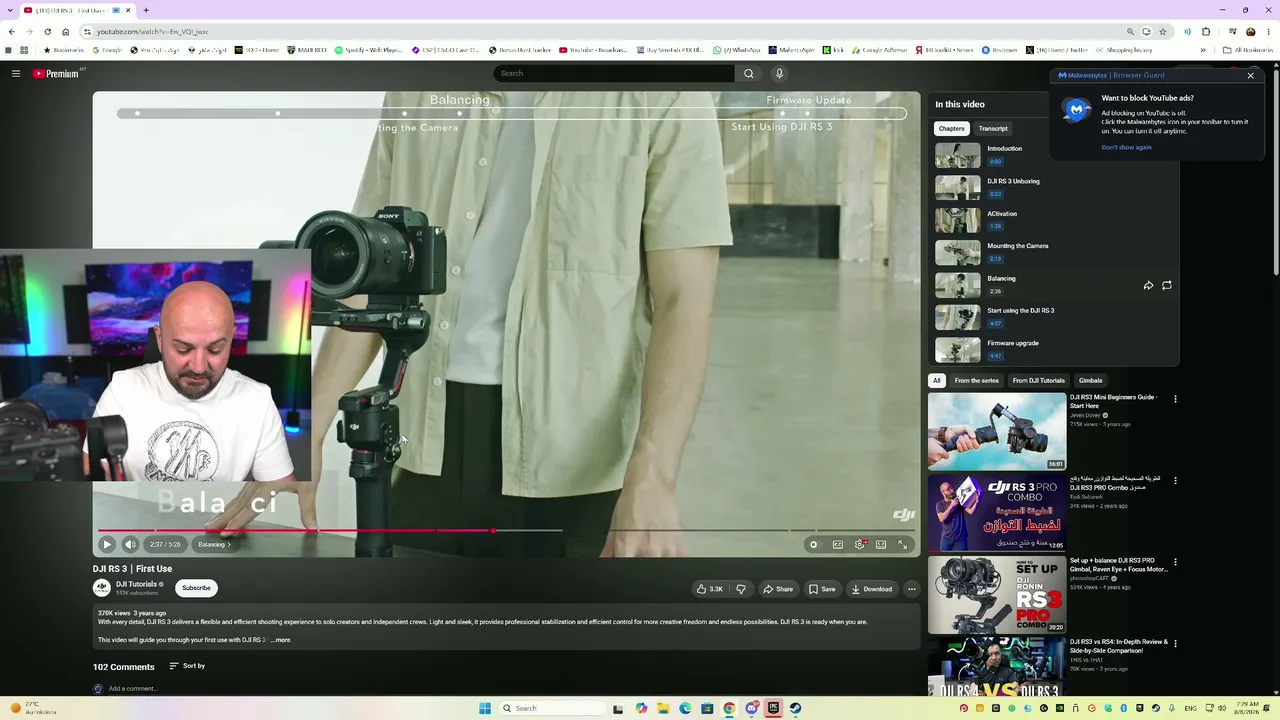Dislike the DJI RS 3 video

click(x=741, y=589)
